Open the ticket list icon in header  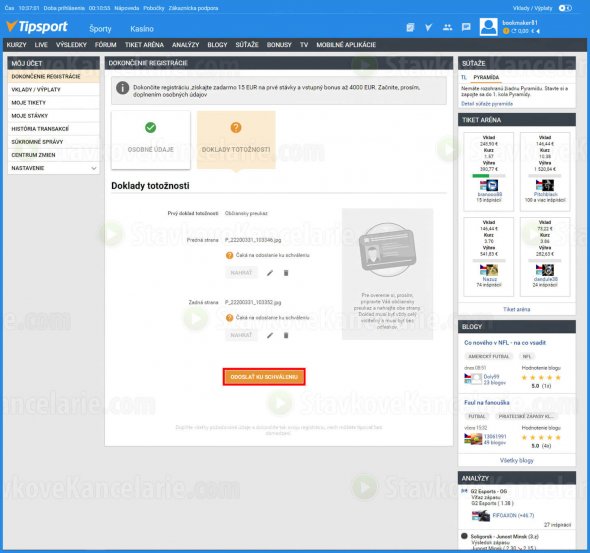pos(410,27)
